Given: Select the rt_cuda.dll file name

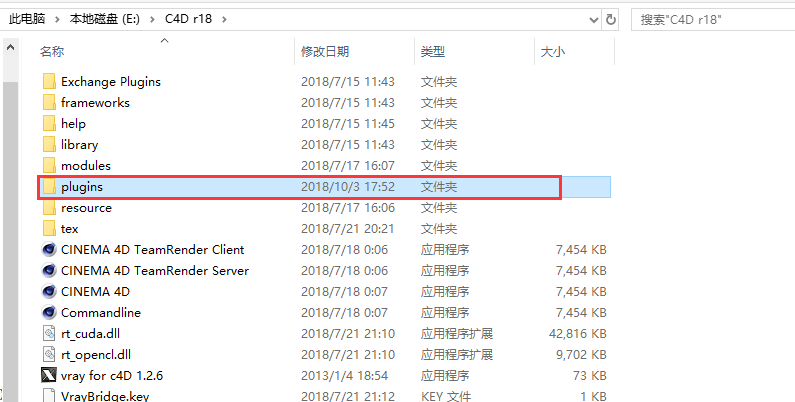Looking at the screenshot, I should point(90,334).
